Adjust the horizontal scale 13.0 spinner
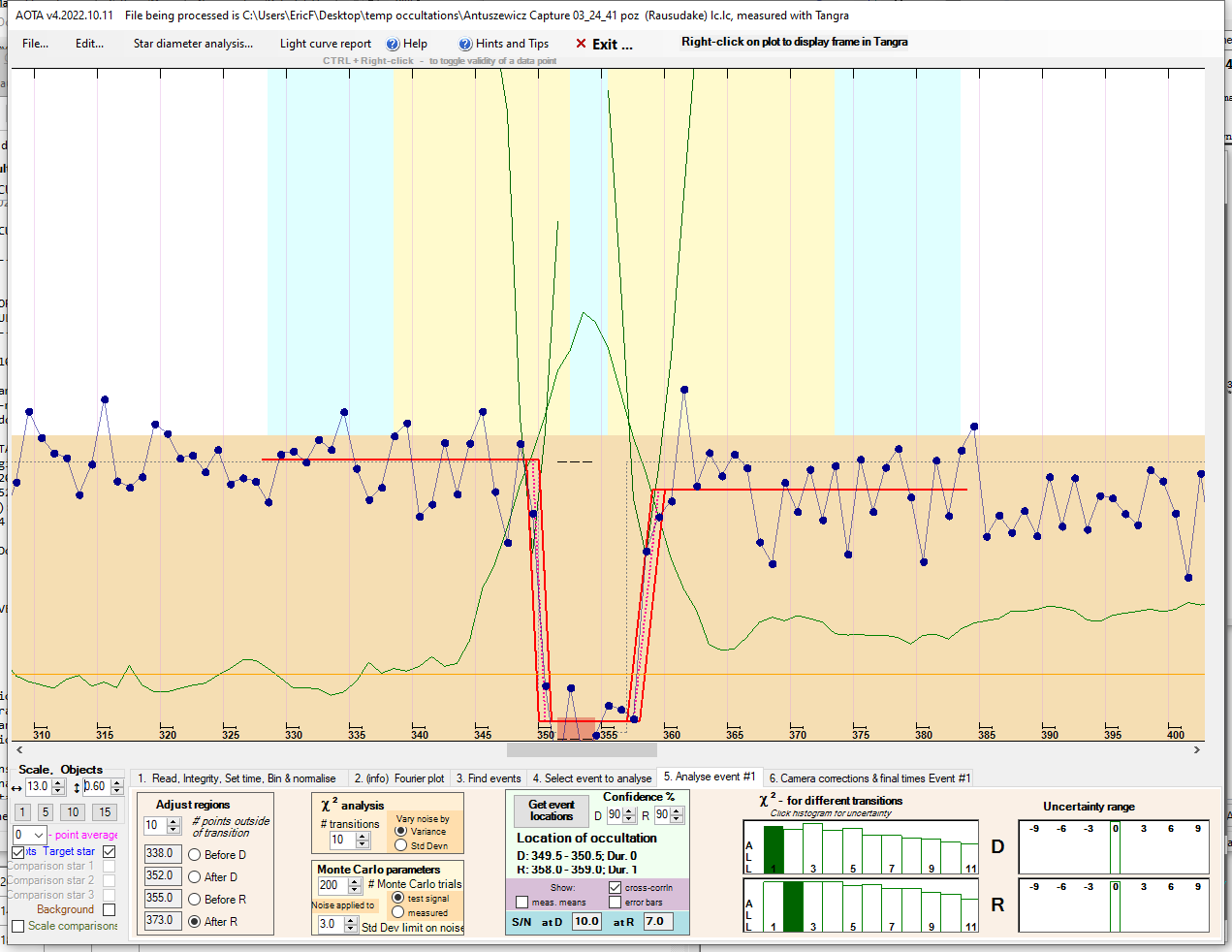Image resolution: width=1232 pixels, height=952 pixels. point(56,786)
